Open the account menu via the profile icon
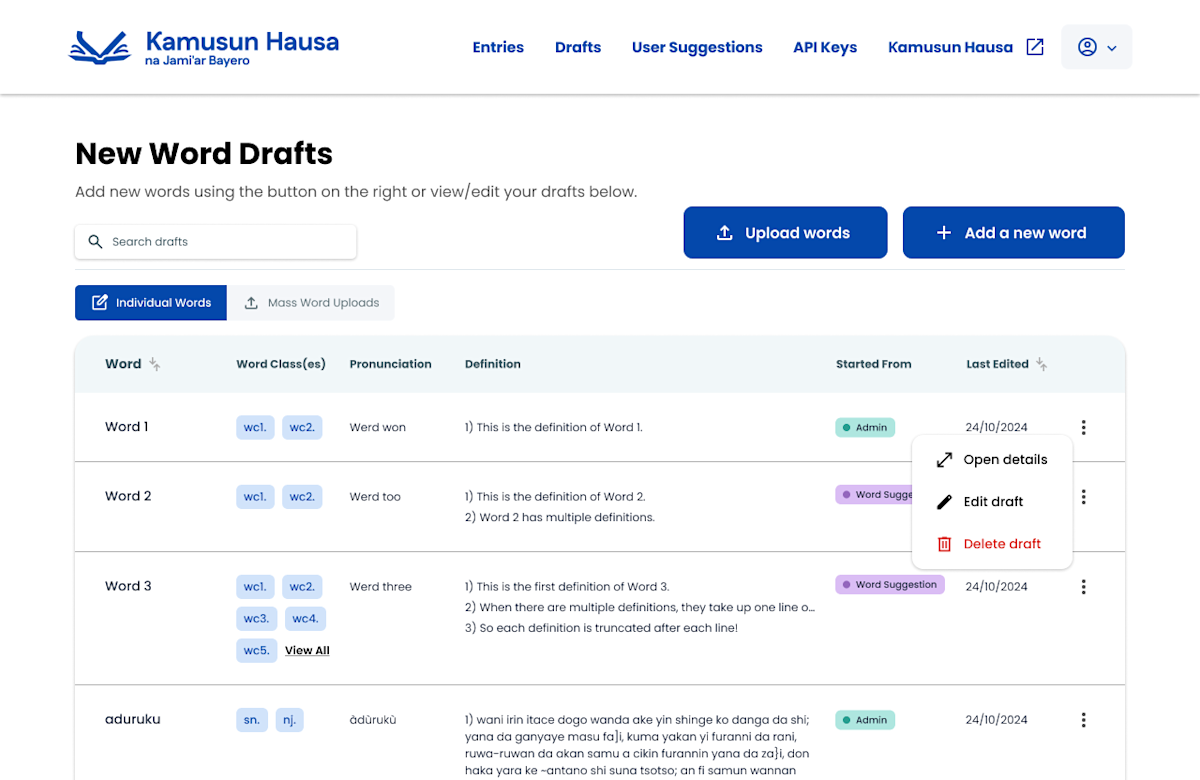 1089,47
